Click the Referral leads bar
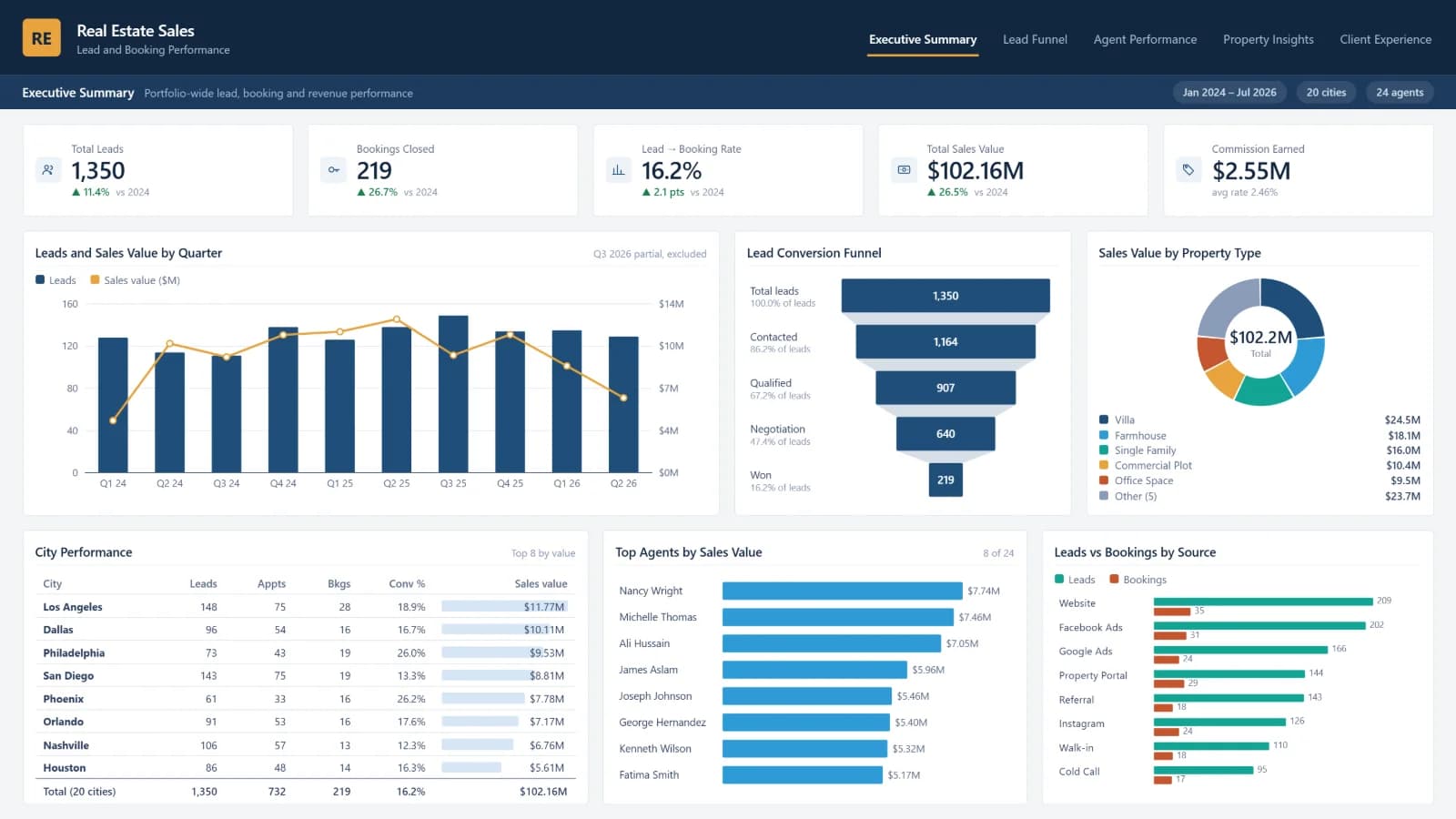The width and height of the screenshot is (1456, 819). pyautogui.click(x=1228, y=698)
